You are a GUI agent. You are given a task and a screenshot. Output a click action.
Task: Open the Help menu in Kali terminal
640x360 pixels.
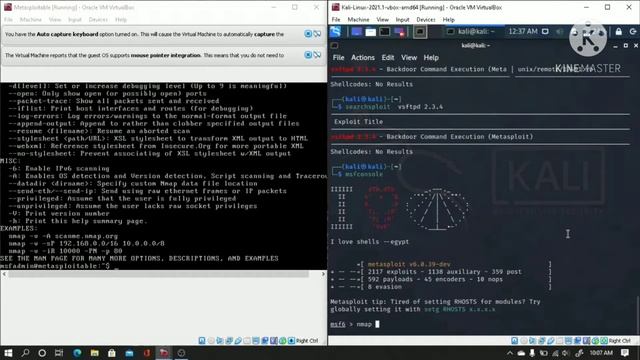pyautogui.click(x=431, y=58)
